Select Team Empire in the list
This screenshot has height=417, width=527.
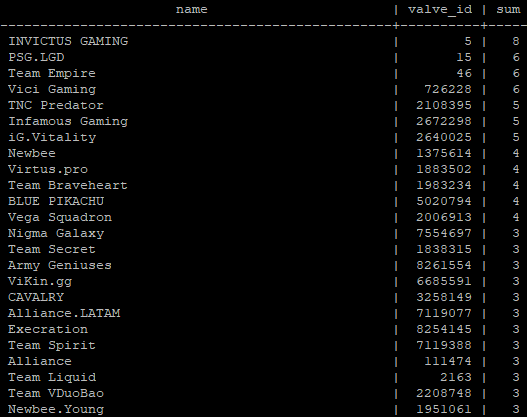coord(52,73)
